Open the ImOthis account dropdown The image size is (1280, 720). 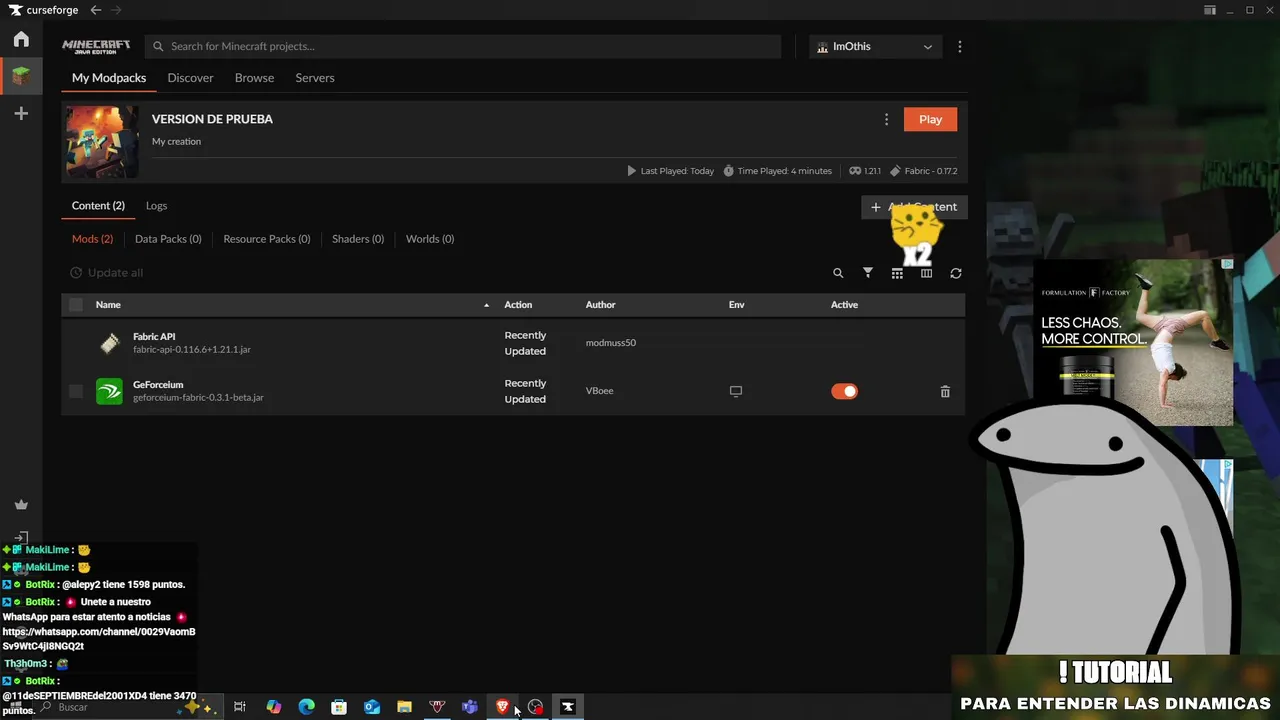[x=875, y=47]
